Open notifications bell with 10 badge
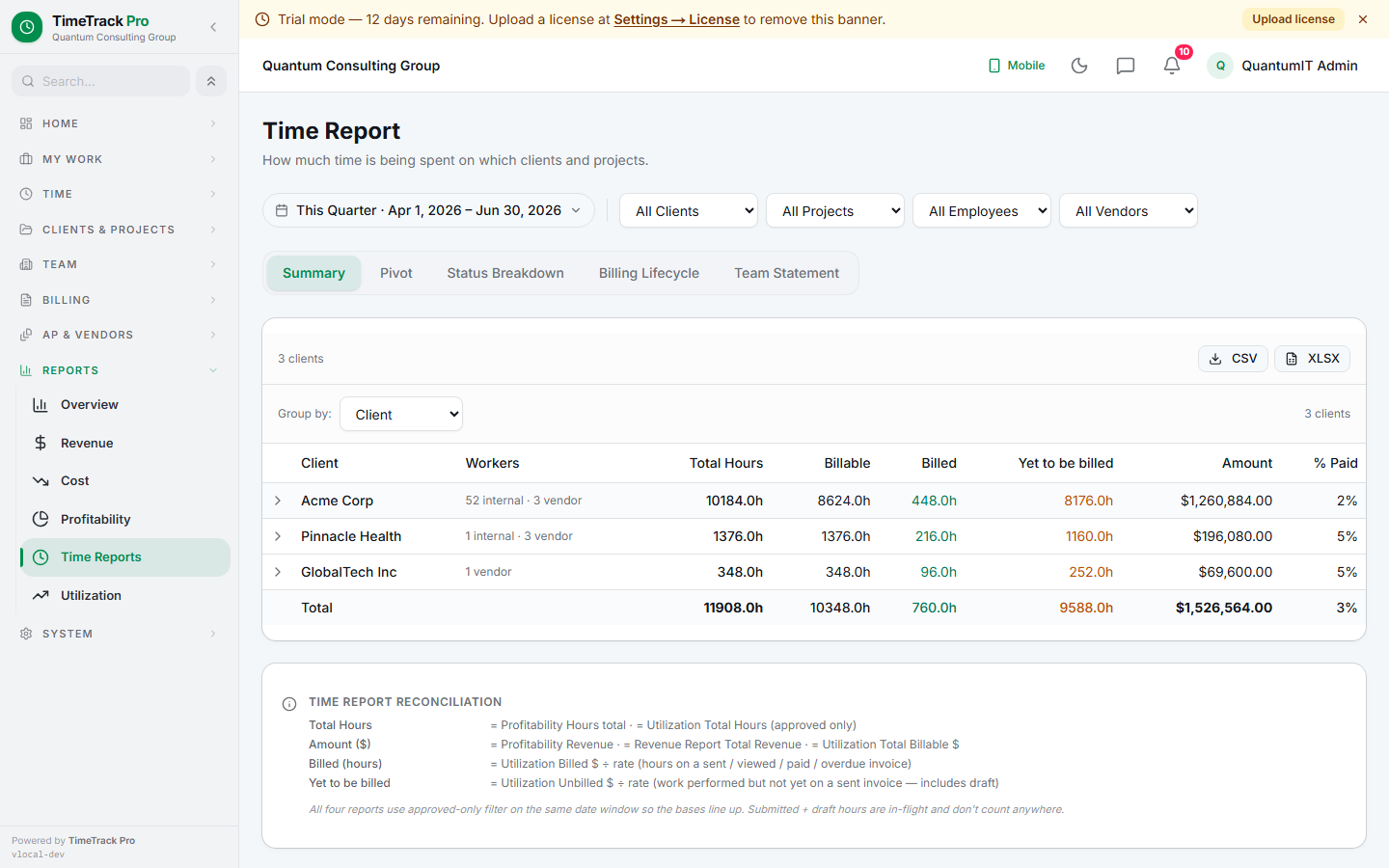Viewport: 1389px width, 868px height. coord(1172,65)
